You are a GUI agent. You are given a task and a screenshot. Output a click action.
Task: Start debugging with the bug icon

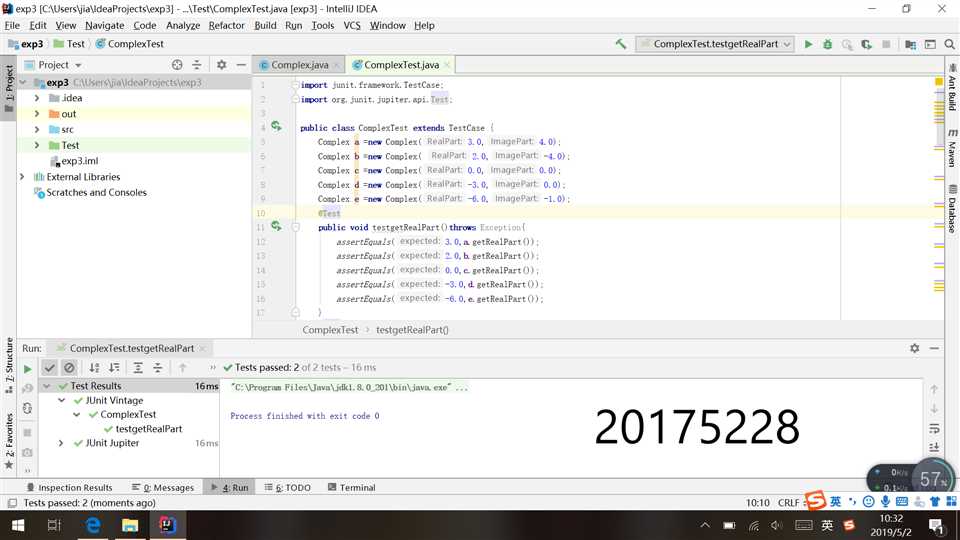[828, 44]
